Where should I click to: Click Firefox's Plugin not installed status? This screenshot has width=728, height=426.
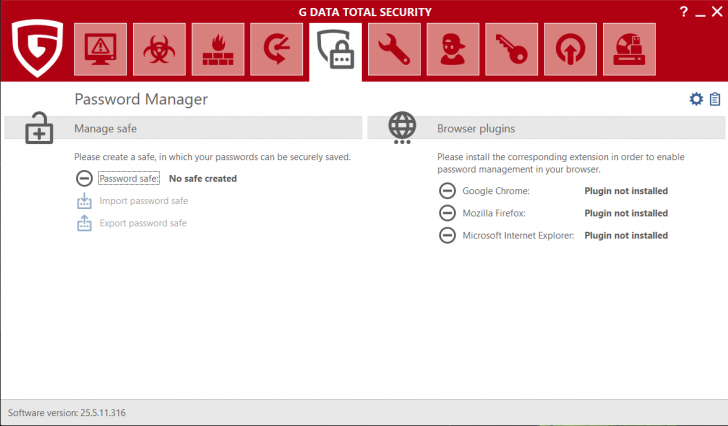(x=626, y=213)
